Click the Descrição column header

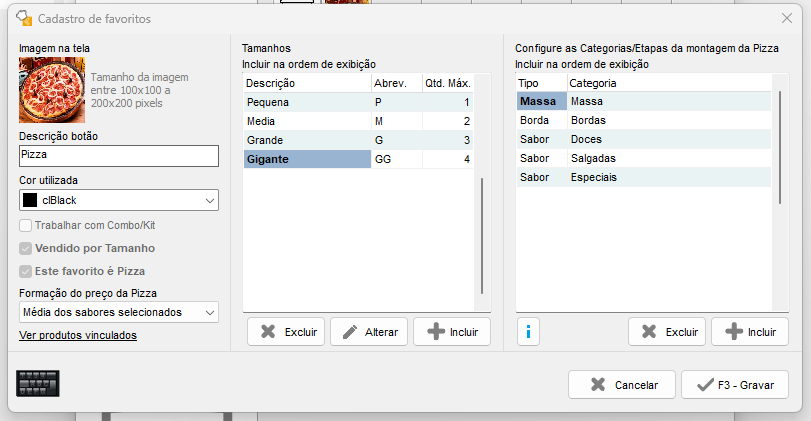pos(306,83)
